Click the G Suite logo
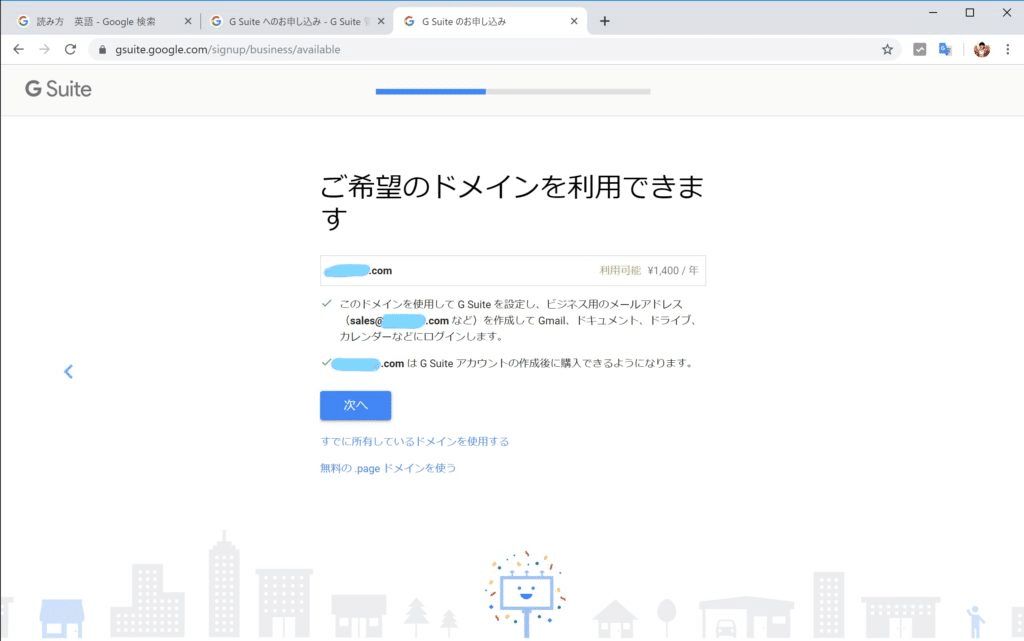 [57, 89]
